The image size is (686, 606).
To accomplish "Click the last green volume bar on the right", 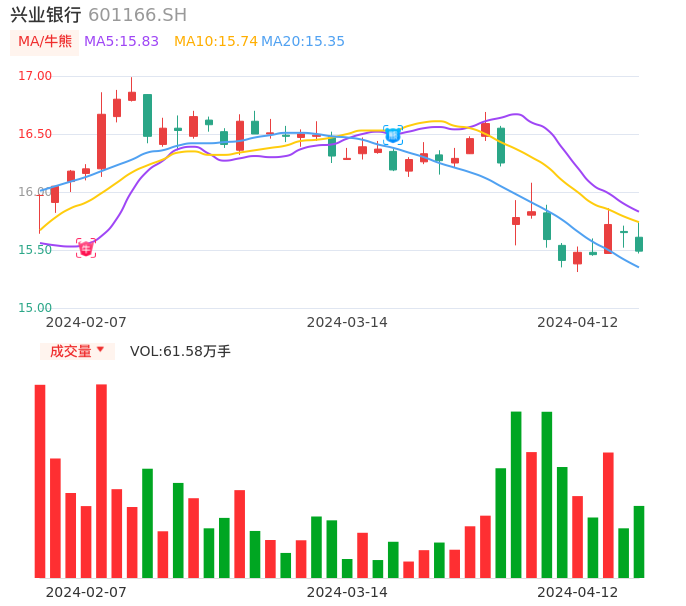I will tap(639, 542).
